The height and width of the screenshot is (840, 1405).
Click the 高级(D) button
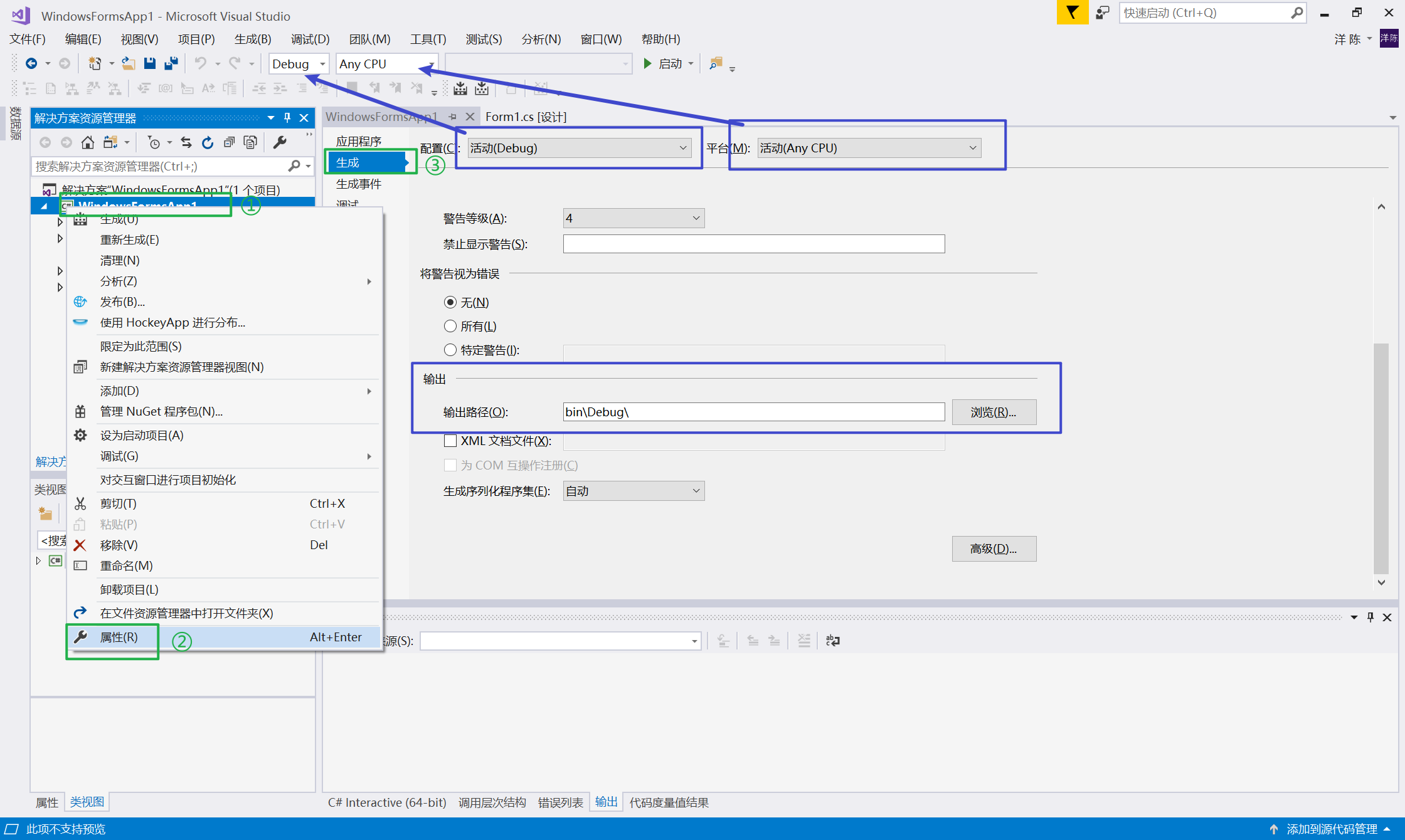coord(994,549)
